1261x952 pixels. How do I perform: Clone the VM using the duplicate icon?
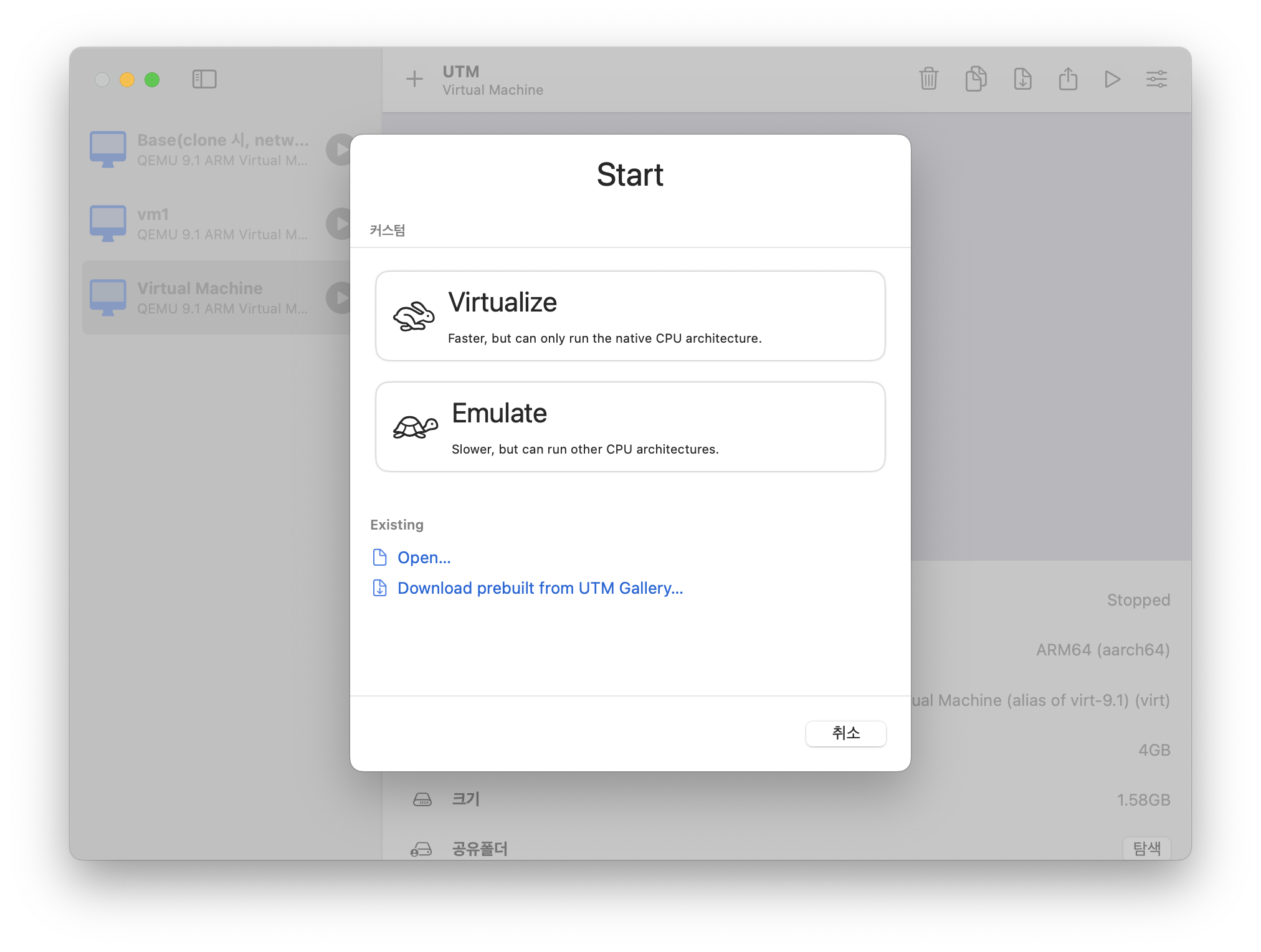976,79
